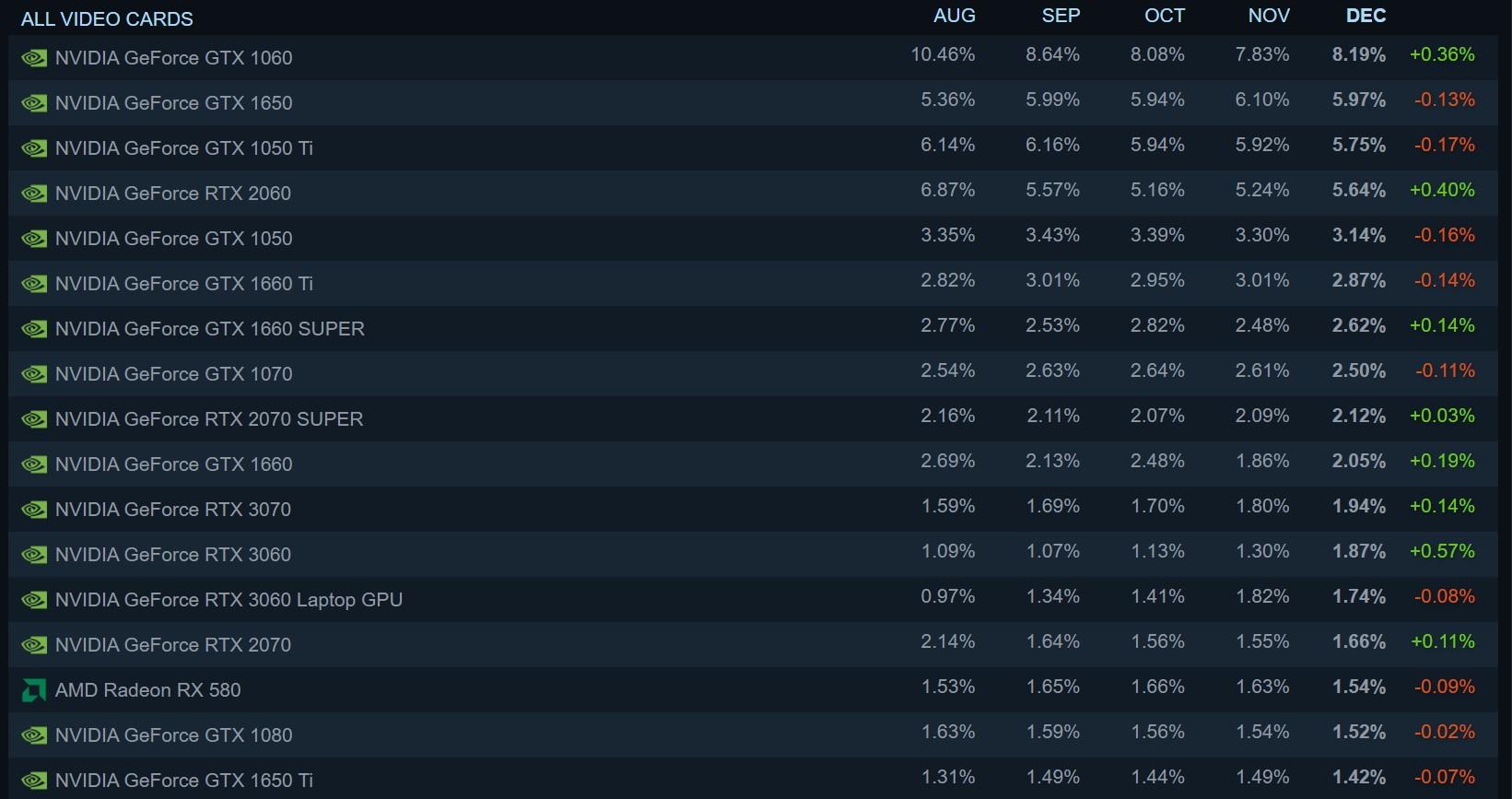
Task: Click the AMD logo beside Radeon RX 580
Action: [34, 690]
